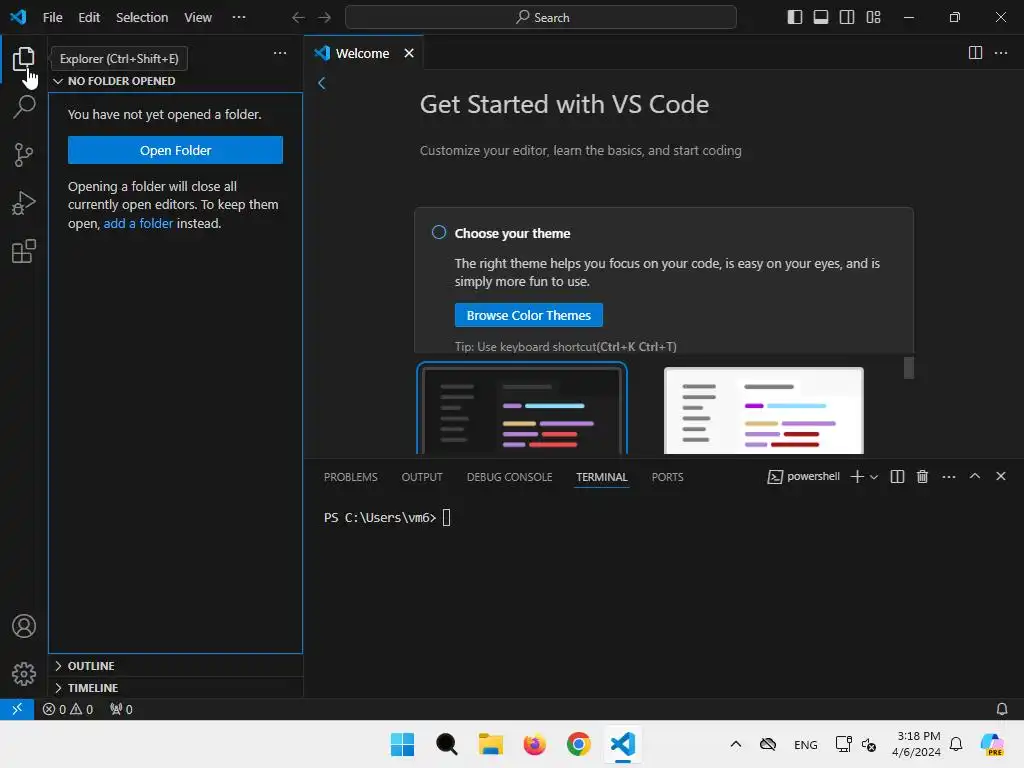Screen dimensions: 1024x768
Task: Open File Explorer from the taskbar
Action: coord(490,744)
